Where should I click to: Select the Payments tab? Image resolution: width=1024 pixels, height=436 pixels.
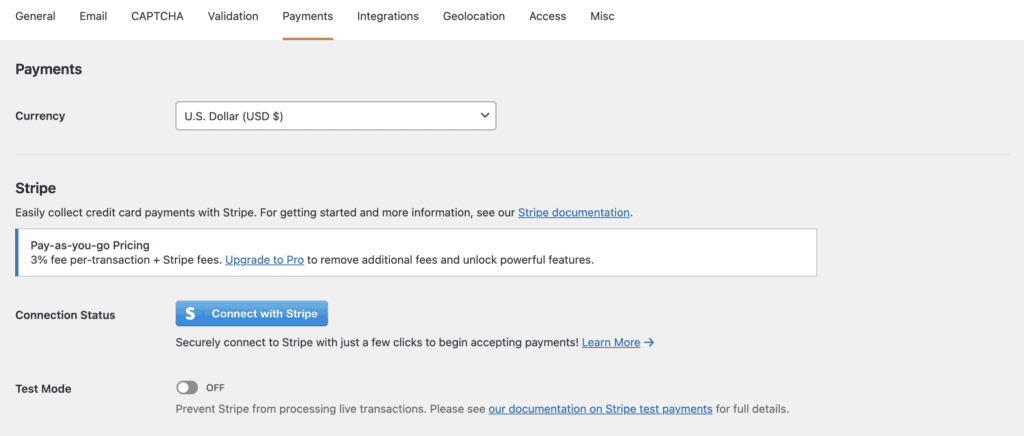click(308, 16)
